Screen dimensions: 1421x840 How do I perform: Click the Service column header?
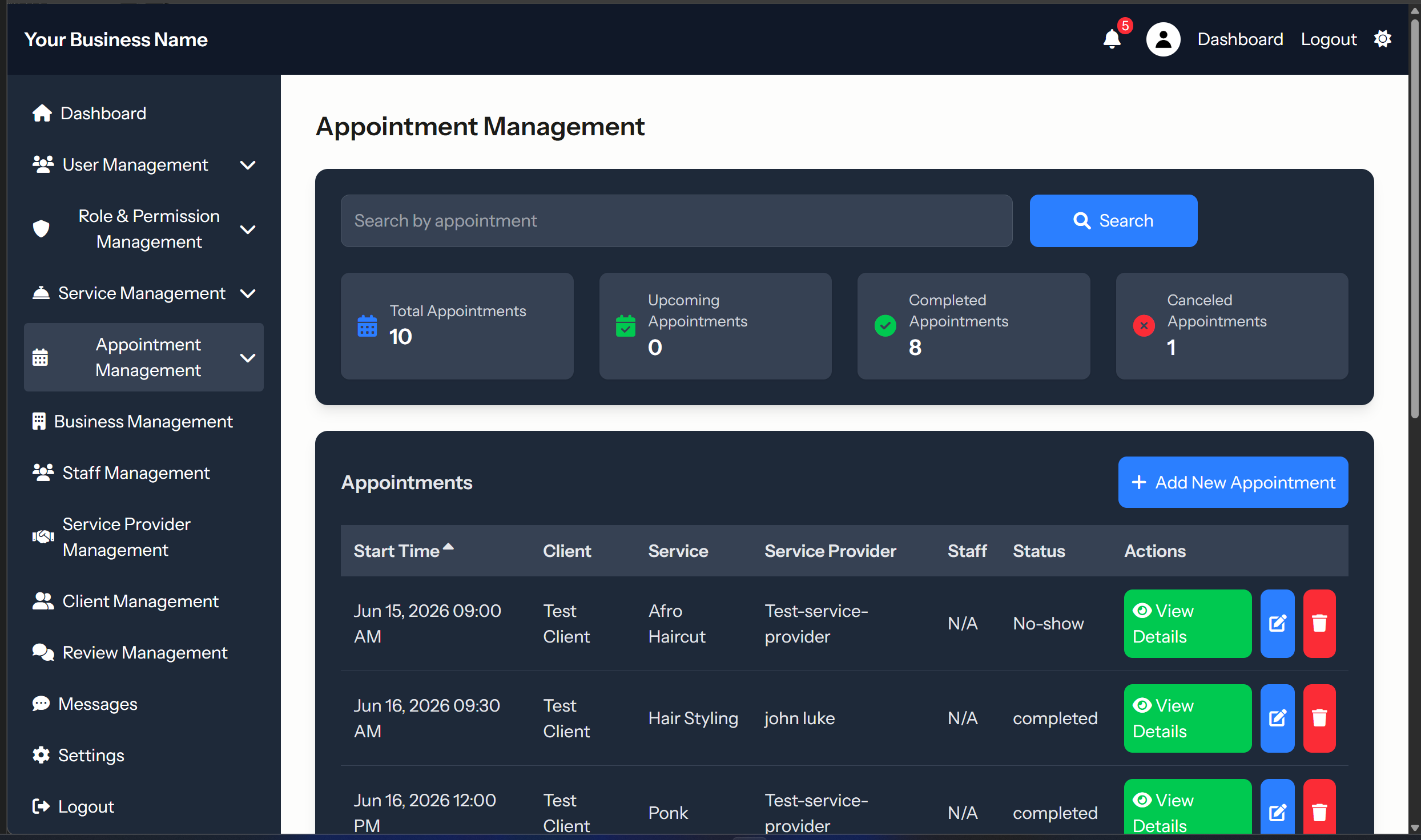(x=678, y=551)
